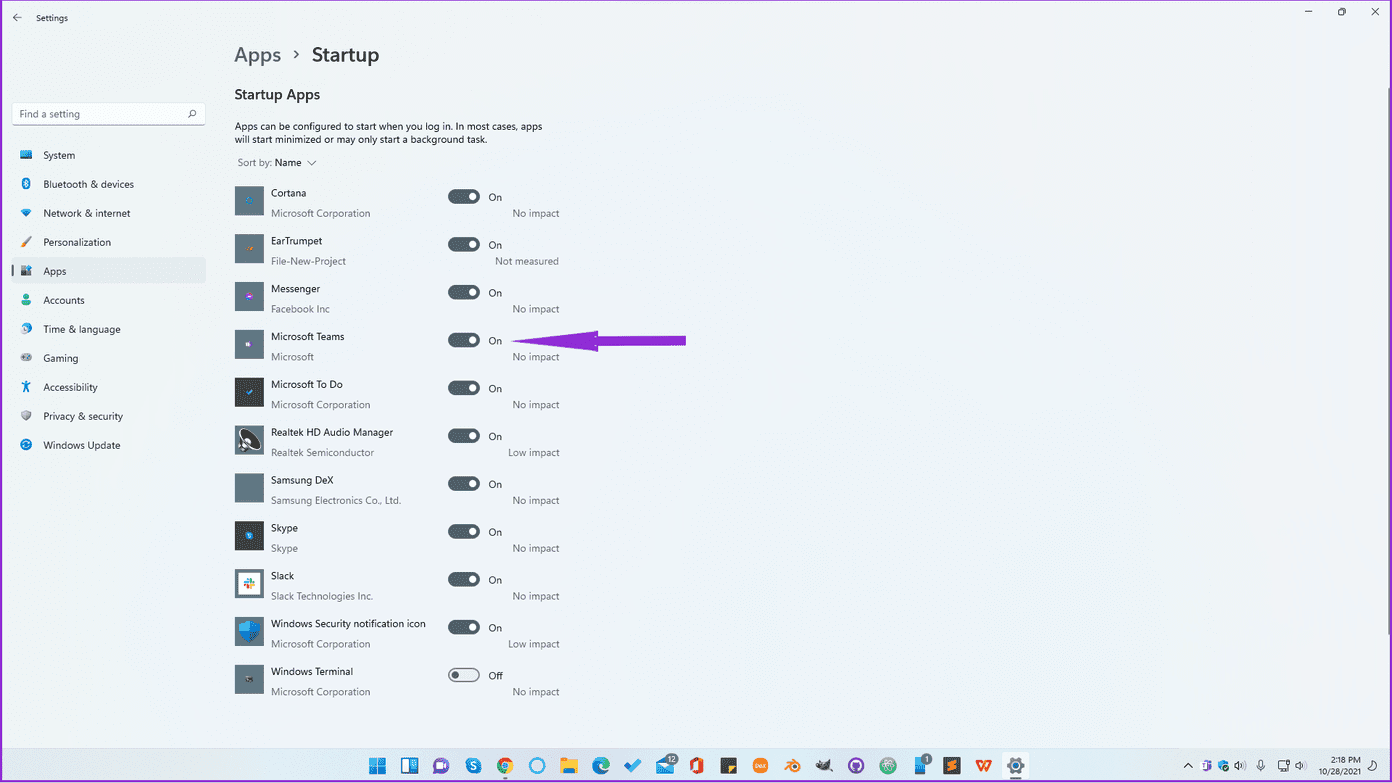Open Microsoft To Do in taskbar

click(x=633, y=766)
